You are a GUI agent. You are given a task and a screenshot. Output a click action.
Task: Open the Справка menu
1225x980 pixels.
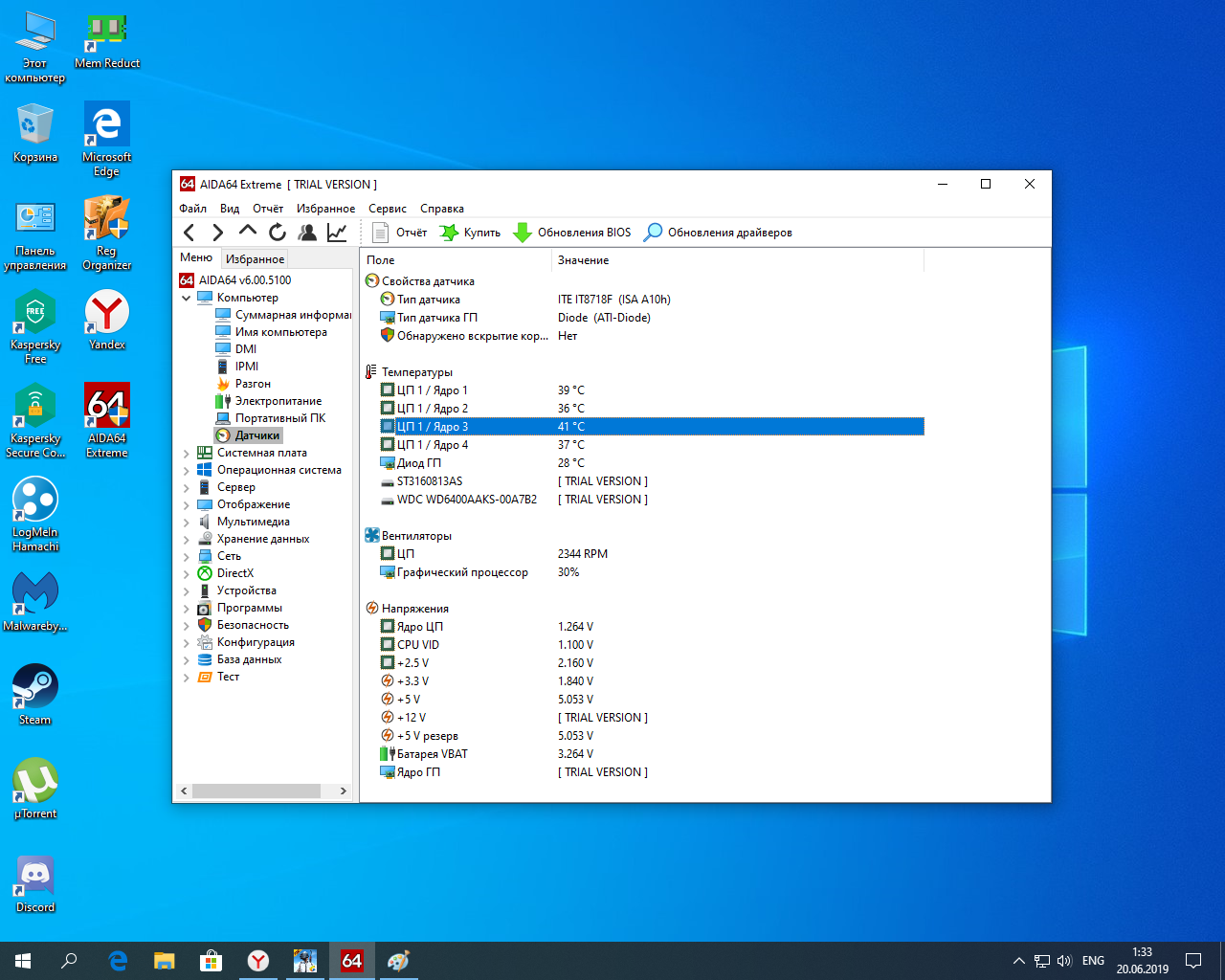(x=442, y=209)
